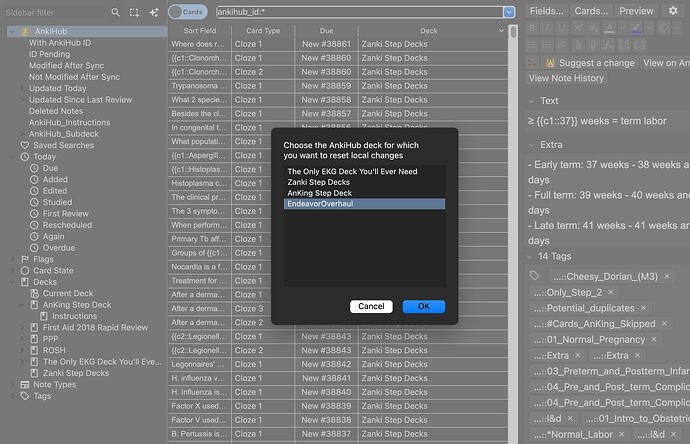
Task: Click the Flags icon in sidebar
Action: pos(25,259)
